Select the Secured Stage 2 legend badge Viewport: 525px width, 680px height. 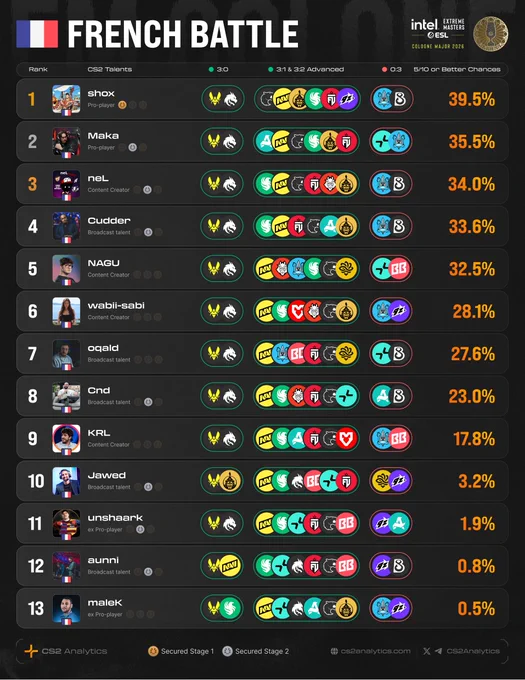[x=228, y=651]
